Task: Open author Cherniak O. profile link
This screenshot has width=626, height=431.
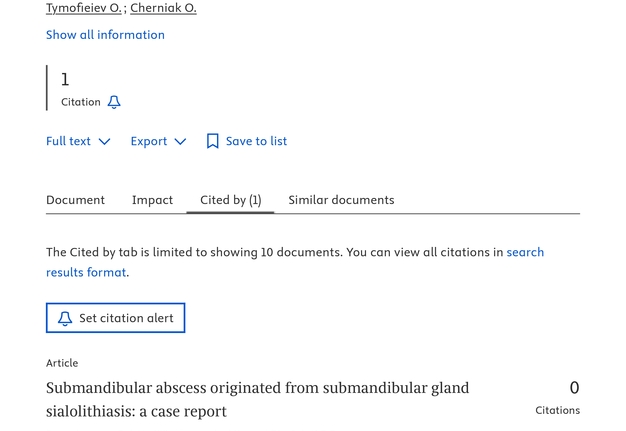Action: click(x=163, y=8)
